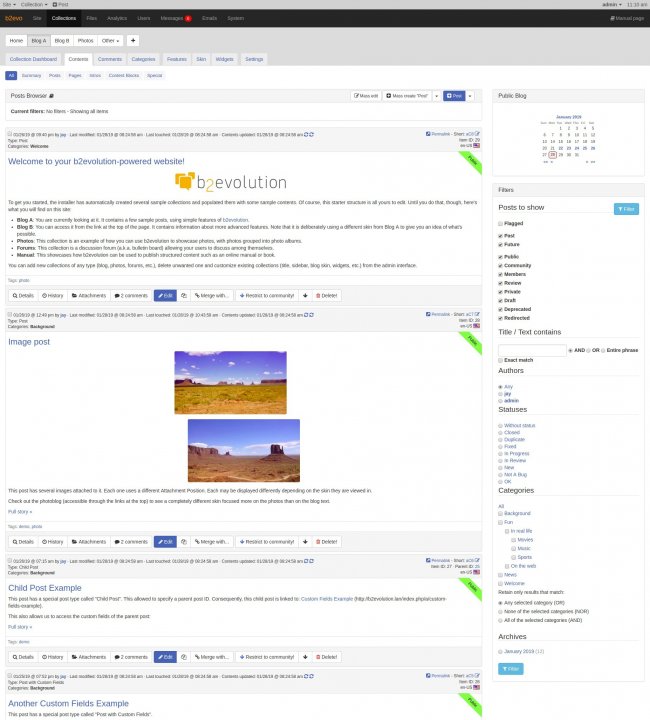
Task: Open Analytics in the main navbar
Action: point(117,18)
